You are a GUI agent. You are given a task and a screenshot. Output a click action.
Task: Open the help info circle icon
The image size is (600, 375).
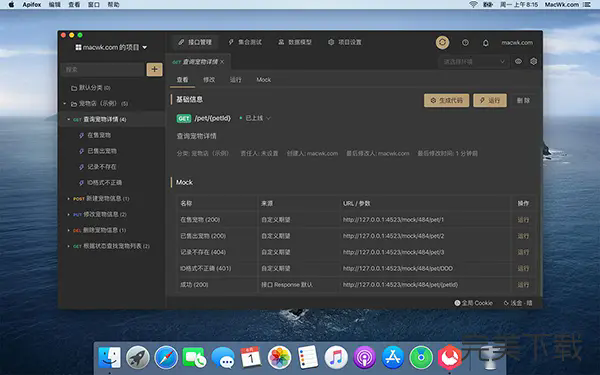coord(465,42)
